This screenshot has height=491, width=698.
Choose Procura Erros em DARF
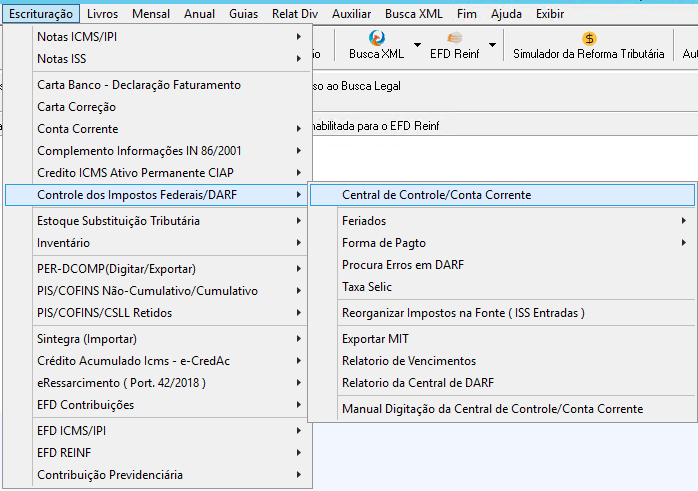pyautogui.click(x=502, y=264)
